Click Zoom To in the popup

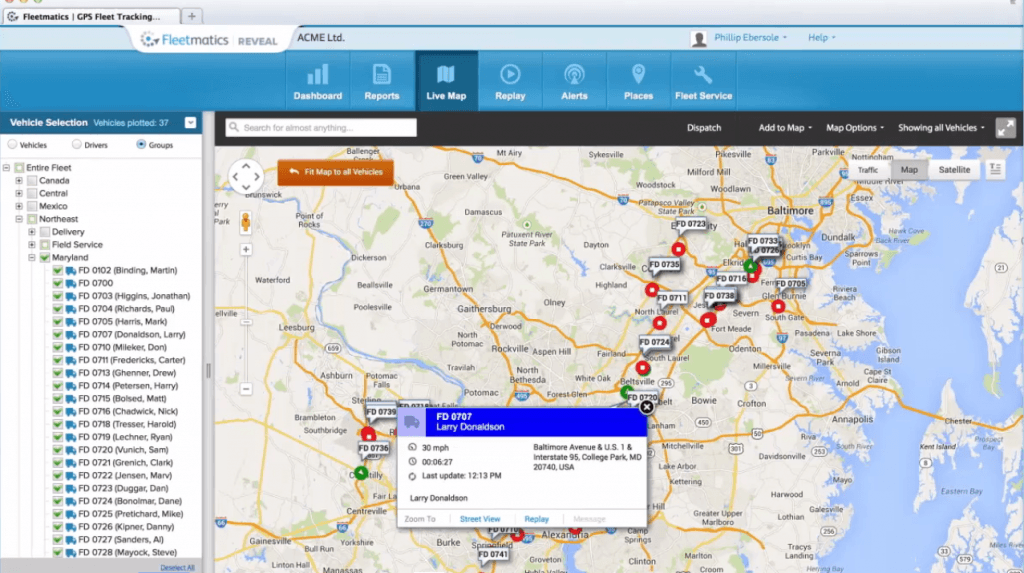tap(420, 519)
